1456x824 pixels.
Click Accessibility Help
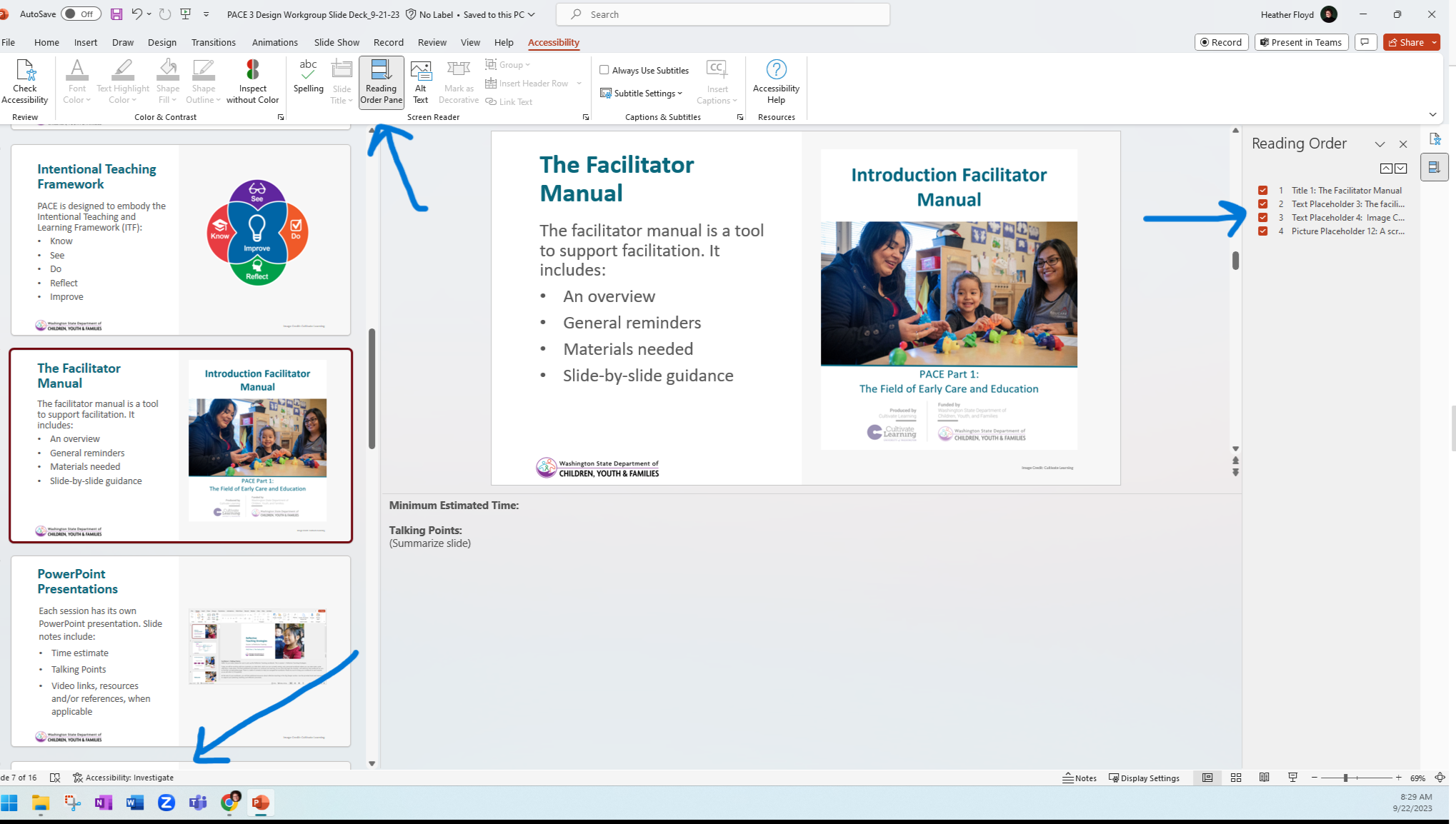pos(776,81)
